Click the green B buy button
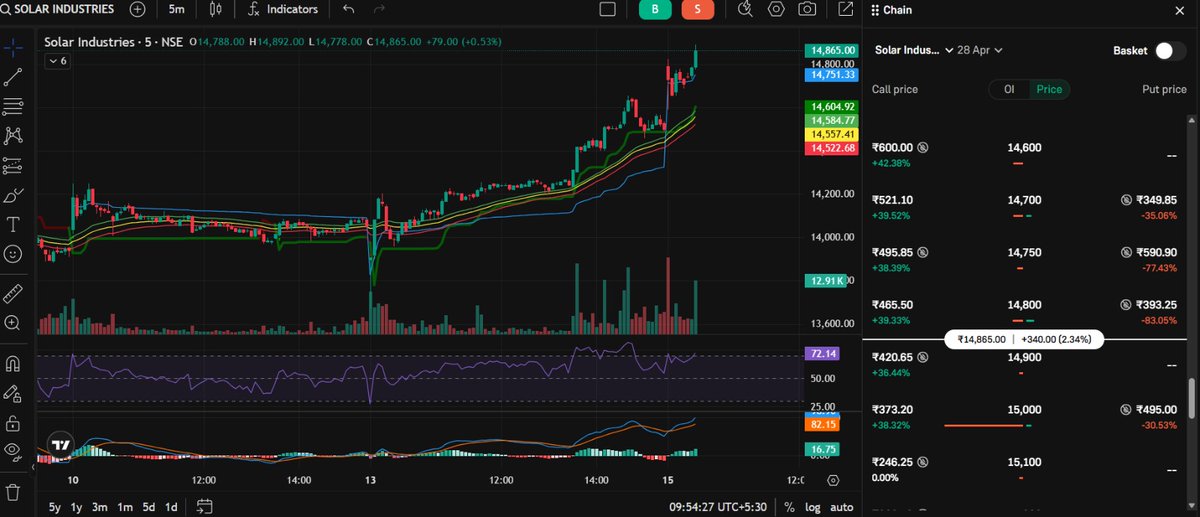 click(x=655, y=9)
